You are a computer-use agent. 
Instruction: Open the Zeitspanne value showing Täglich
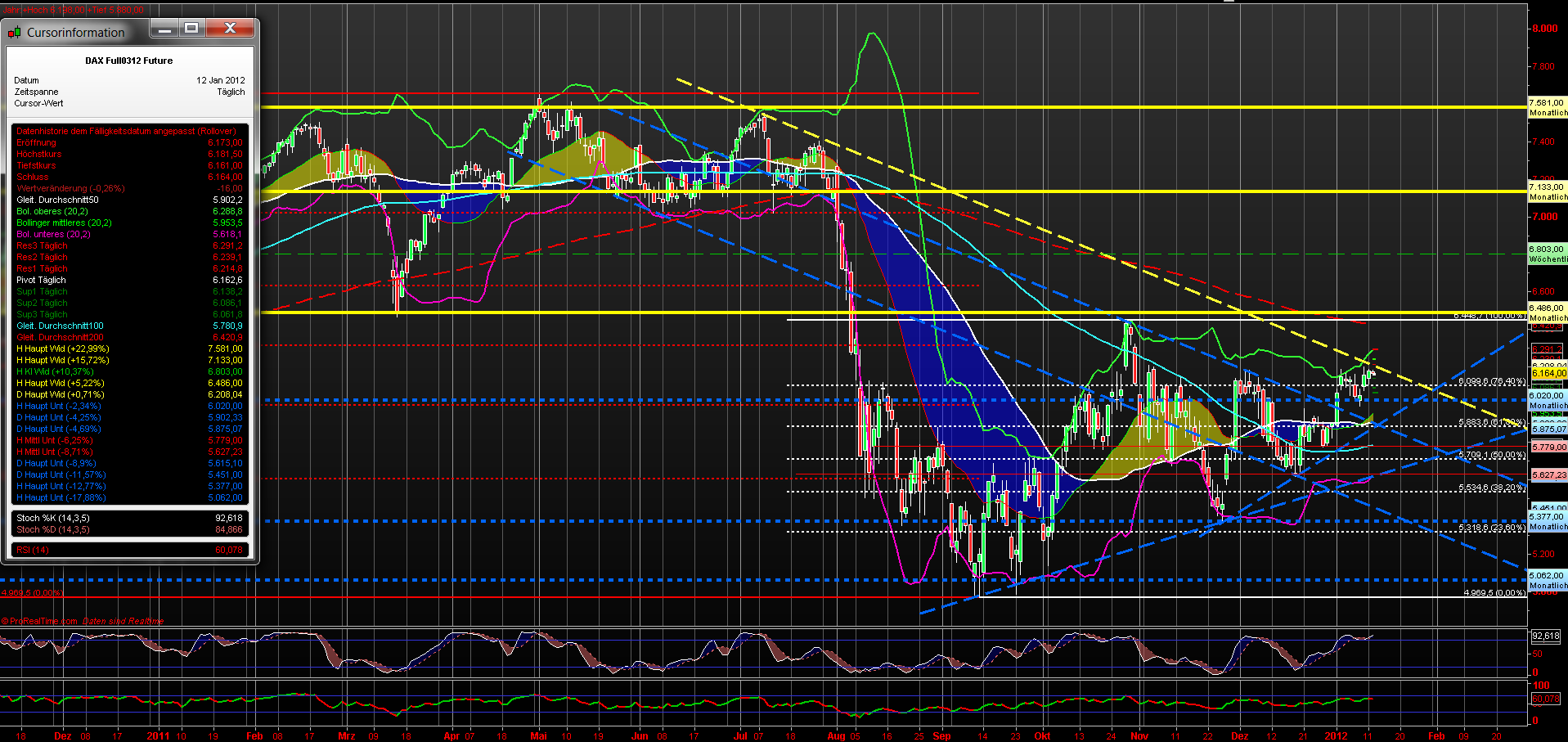click(231, 92)
